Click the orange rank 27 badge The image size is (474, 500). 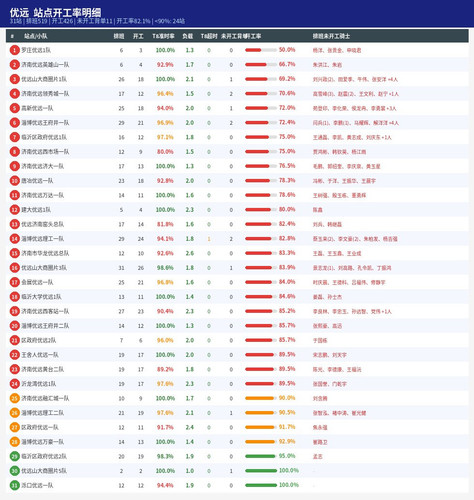point(14,427)
